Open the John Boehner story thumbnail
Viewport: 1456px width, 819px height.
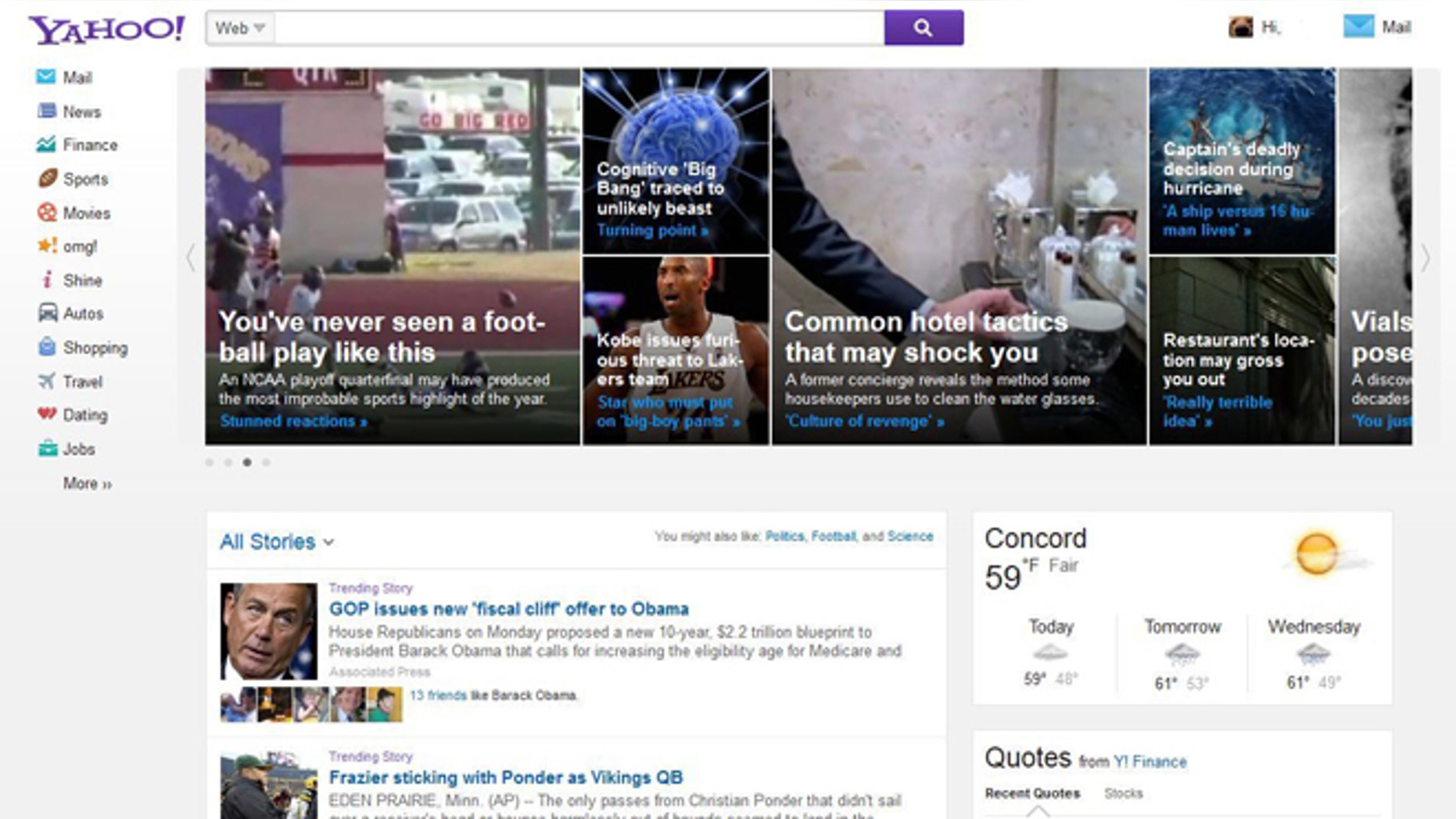pos(268,631)
